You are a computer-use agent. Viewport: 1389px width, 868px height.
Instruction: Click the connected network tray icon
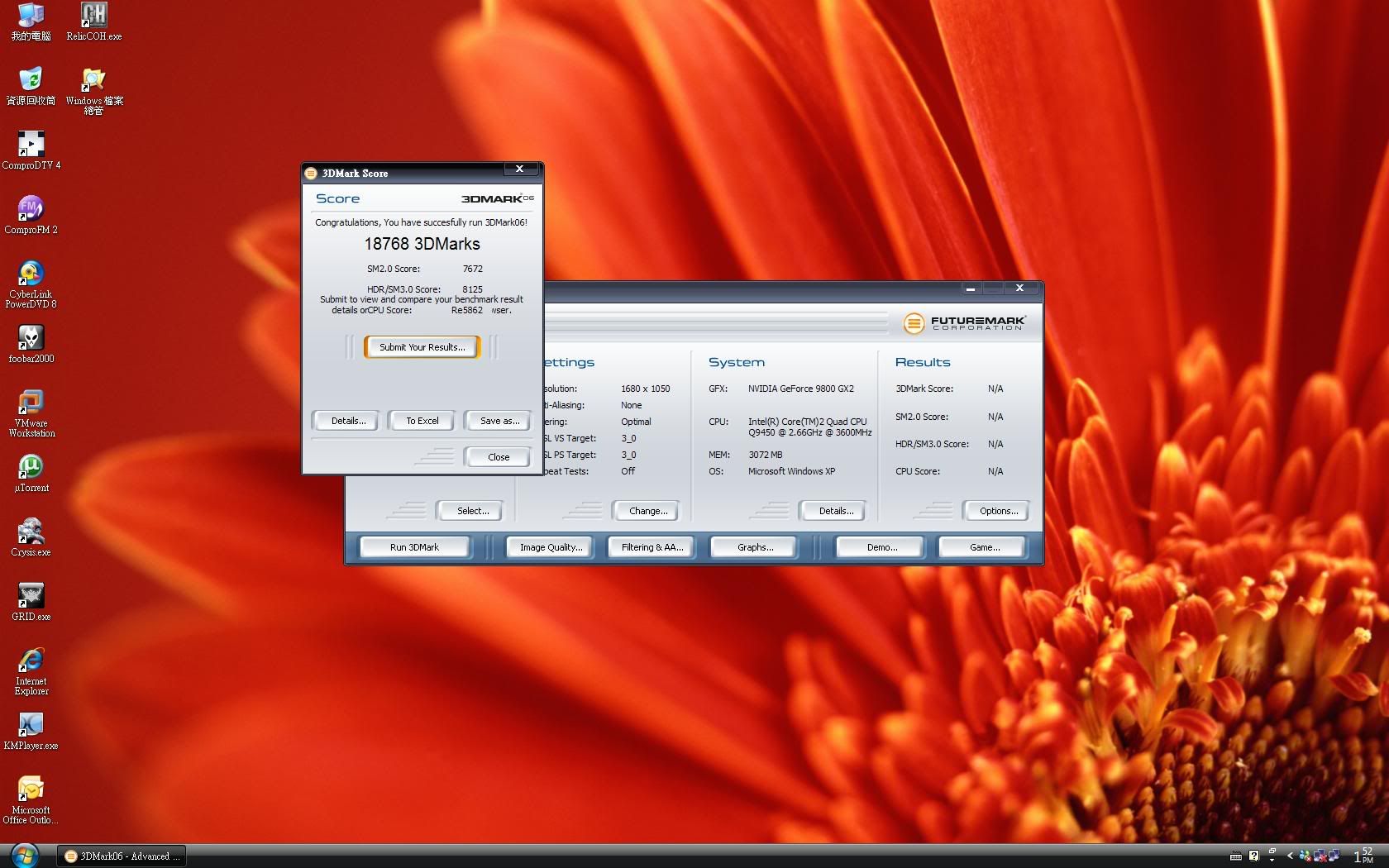[x=1333, y=856]
